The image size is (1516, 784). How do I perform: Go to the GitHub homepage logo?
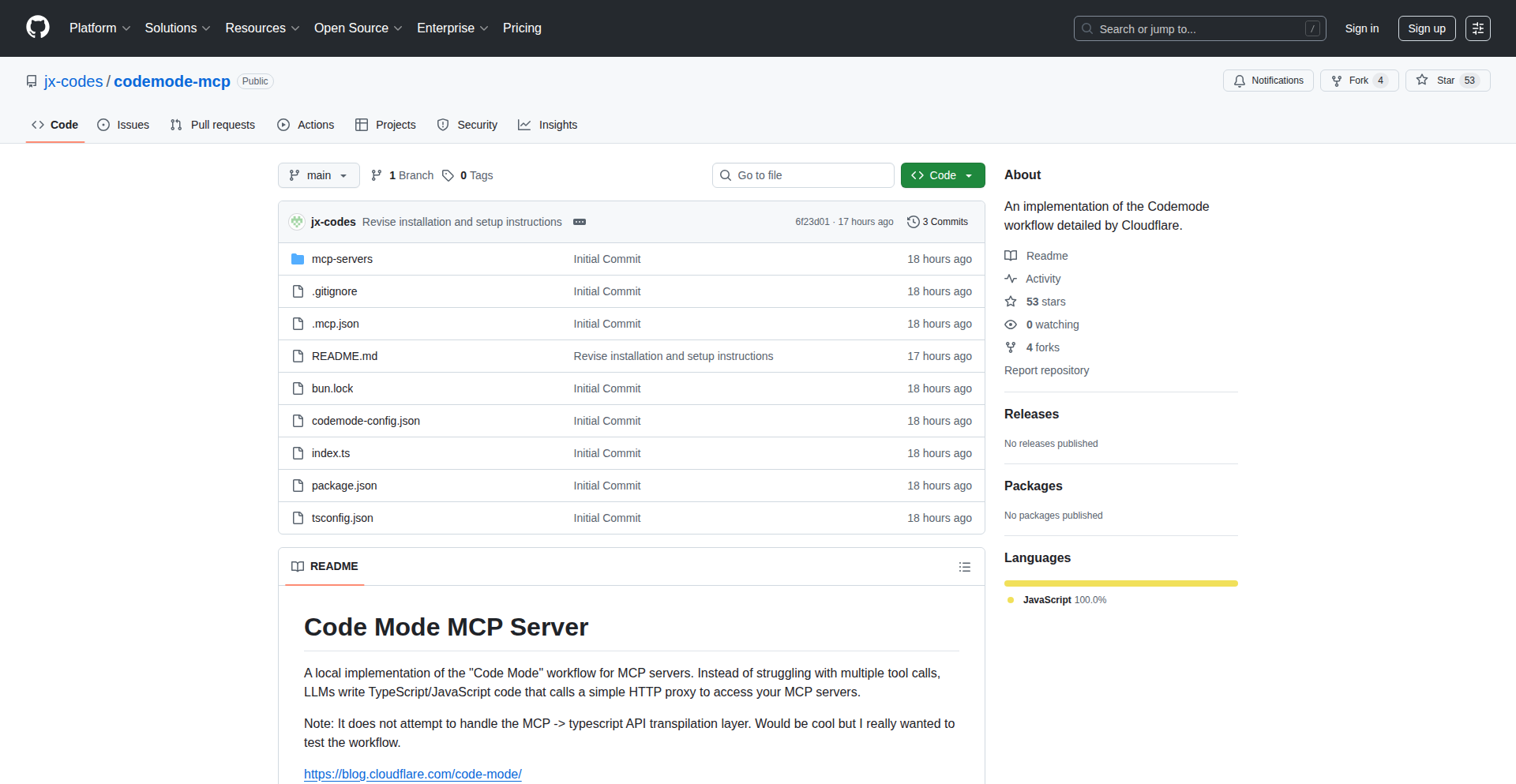(x=38, y=28)
